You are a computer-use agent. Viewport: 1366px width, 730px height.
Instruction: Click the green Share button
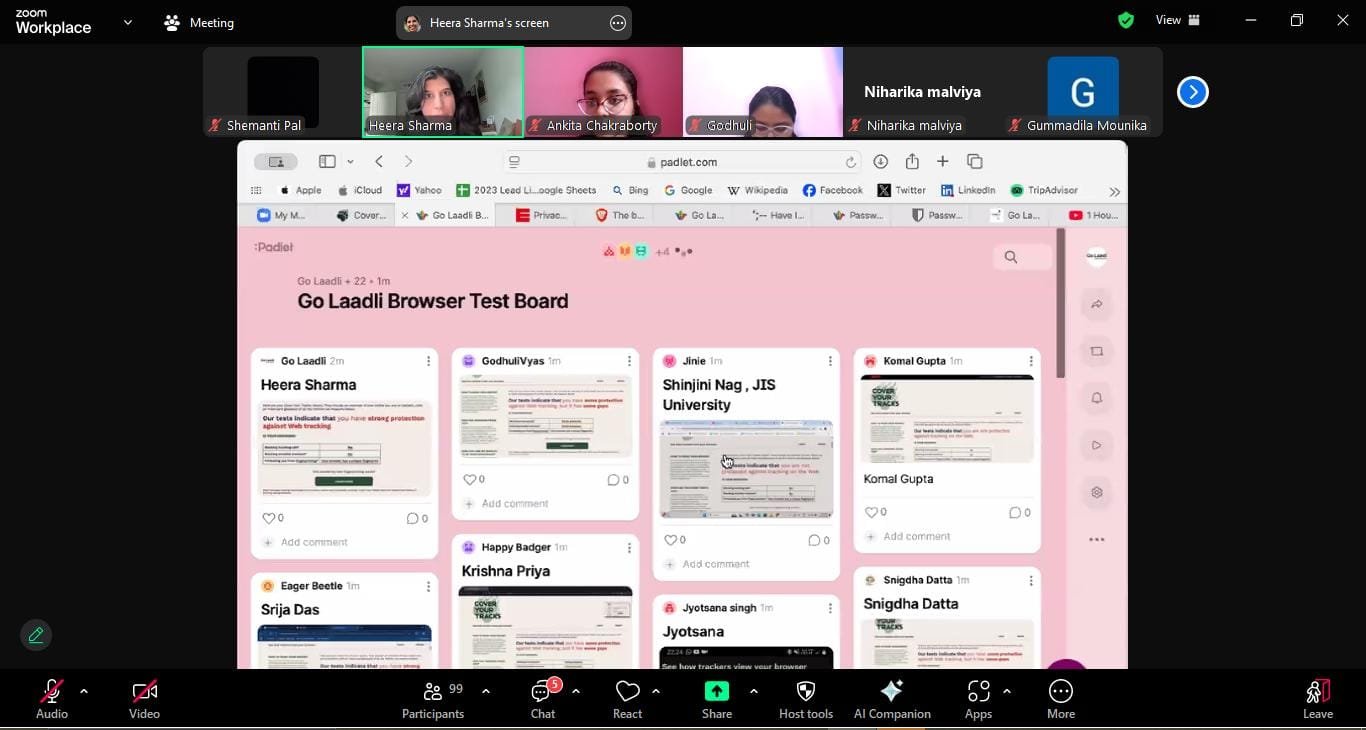click(x=717, y=699)
